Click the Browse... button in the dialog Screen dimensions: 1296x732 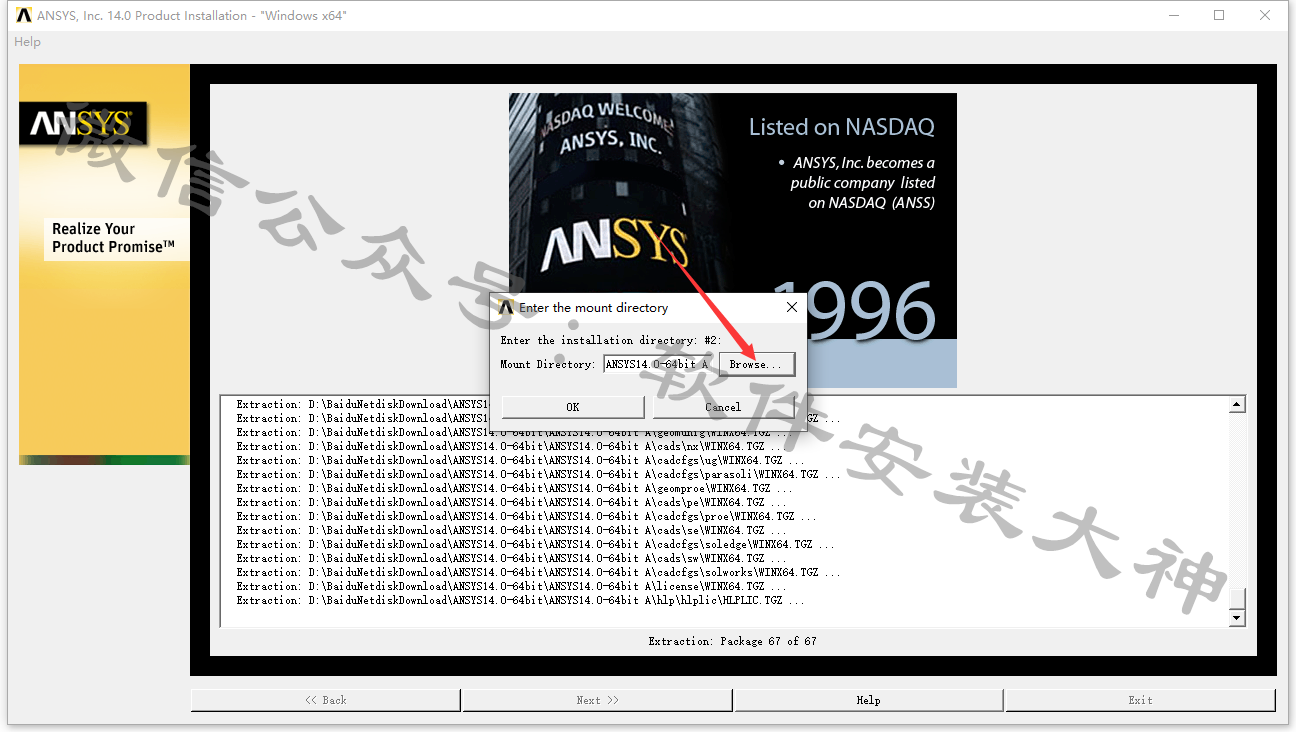[x=756, y=364]
